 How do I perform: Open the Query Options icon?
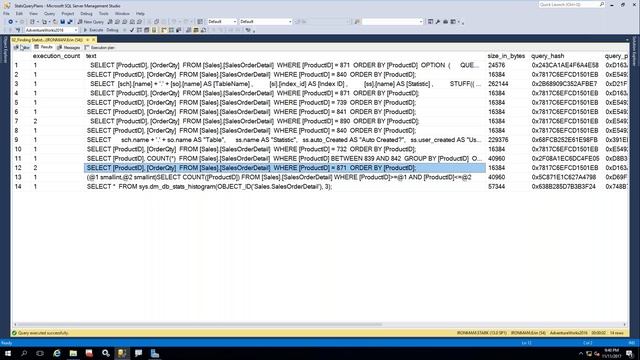[x=147, y=30]
